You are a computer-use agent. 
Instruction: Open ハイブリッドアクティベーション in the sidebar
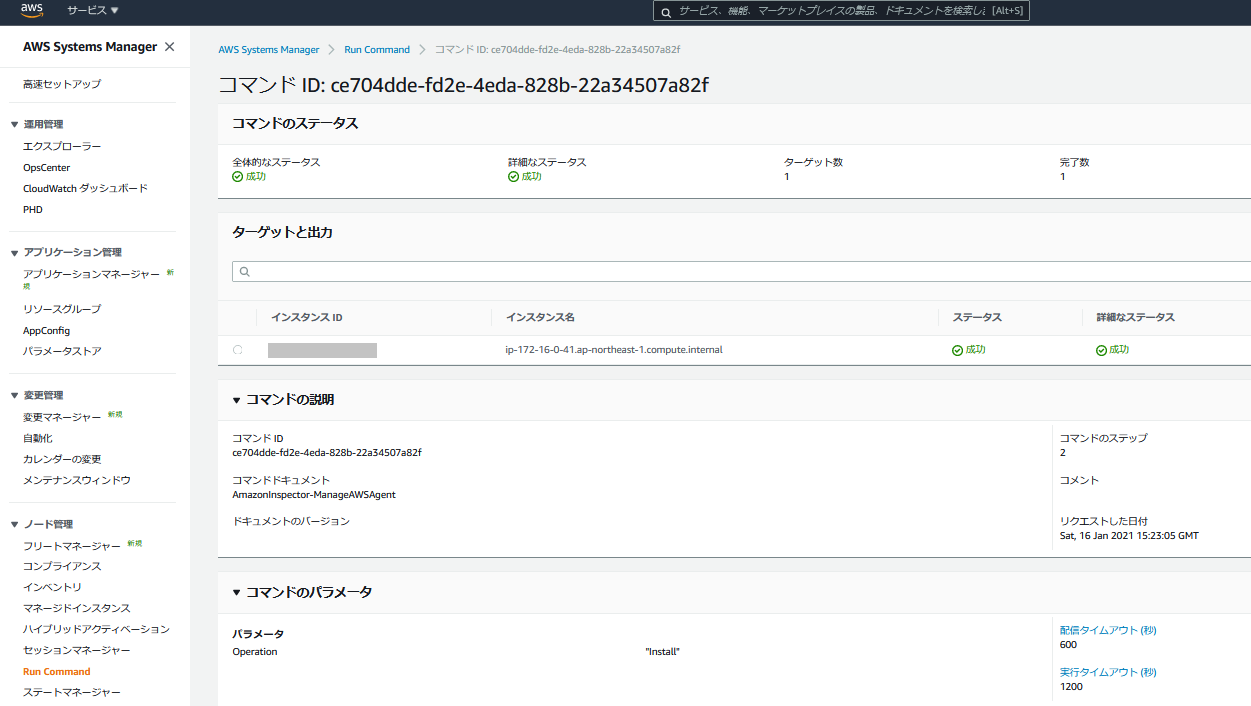[x=96, y=629]
